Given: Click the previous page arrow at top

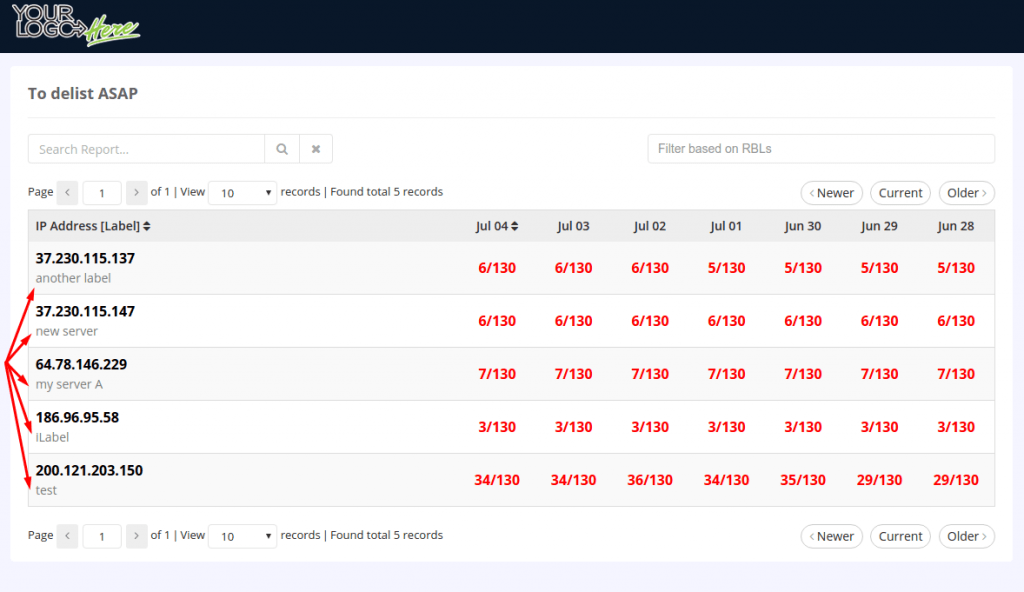Looking at the screenshot, I should (67, 192).
